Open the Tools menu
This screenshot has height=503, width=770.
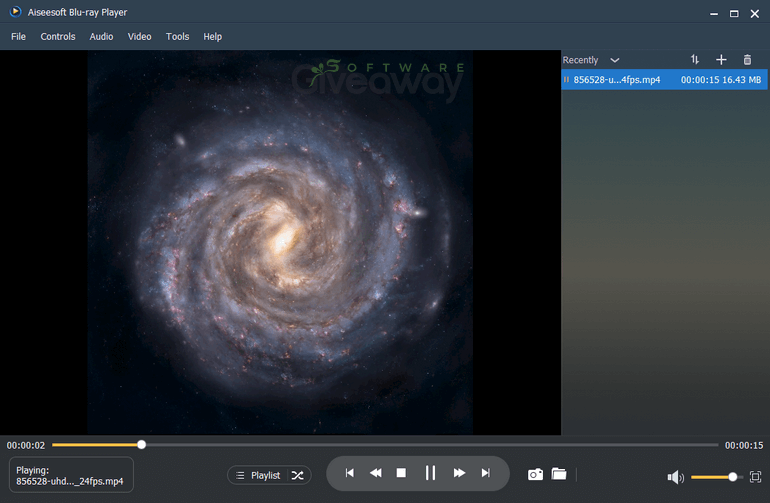[x=177, y=36]
